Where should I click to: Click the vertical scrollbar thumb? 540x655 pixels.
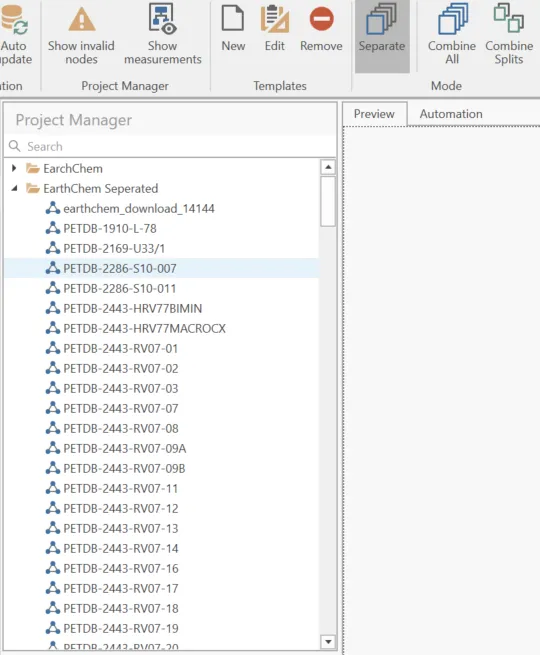[x=328, y=201]
